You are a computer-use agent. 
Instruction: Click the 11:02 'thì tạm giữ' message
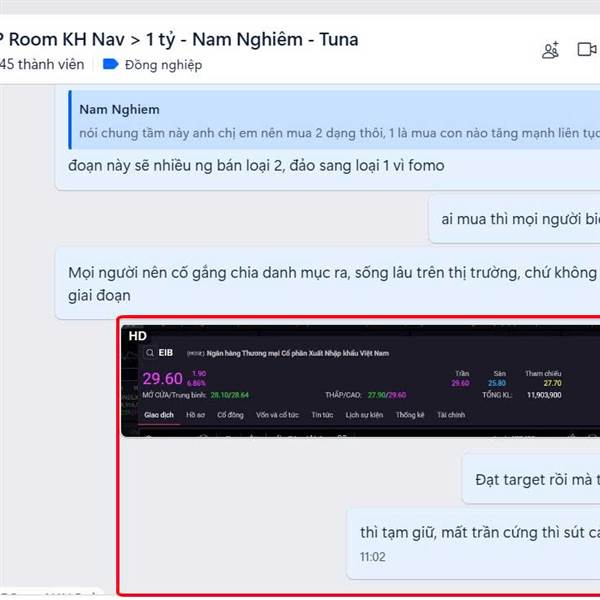point(473,544)
